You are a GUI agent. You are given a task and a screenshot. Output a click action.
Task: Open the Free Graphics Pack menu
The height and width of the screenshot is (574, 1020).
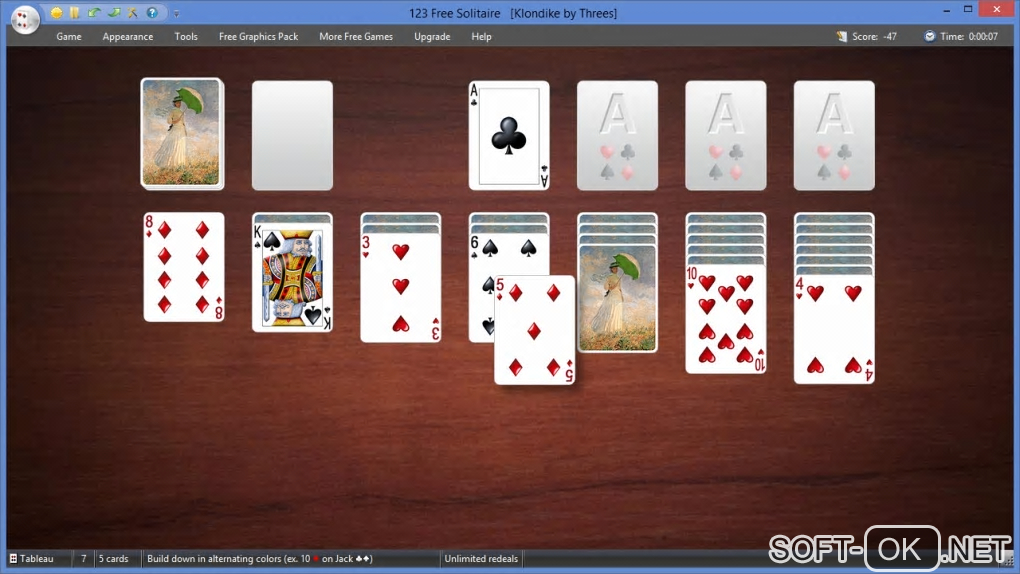click(x=258, y=36)
